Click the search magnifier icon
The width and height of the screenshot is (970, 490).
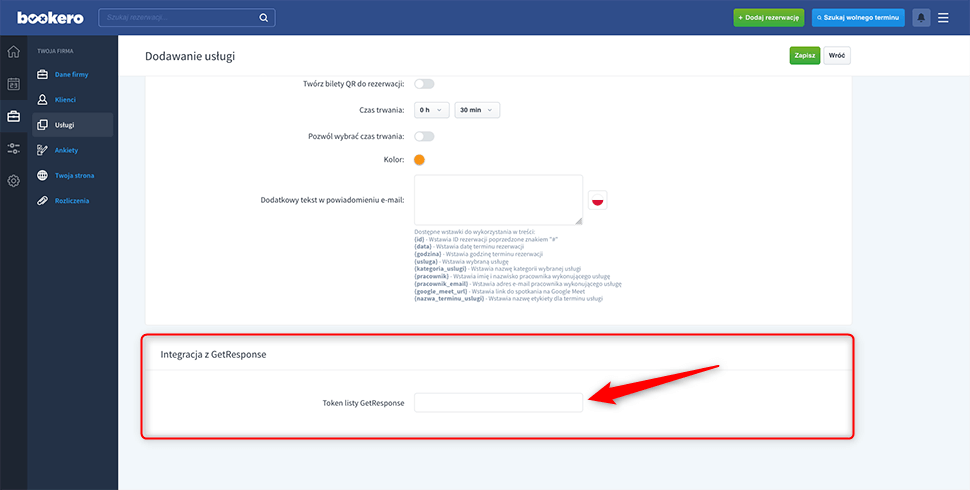(264, 18)
